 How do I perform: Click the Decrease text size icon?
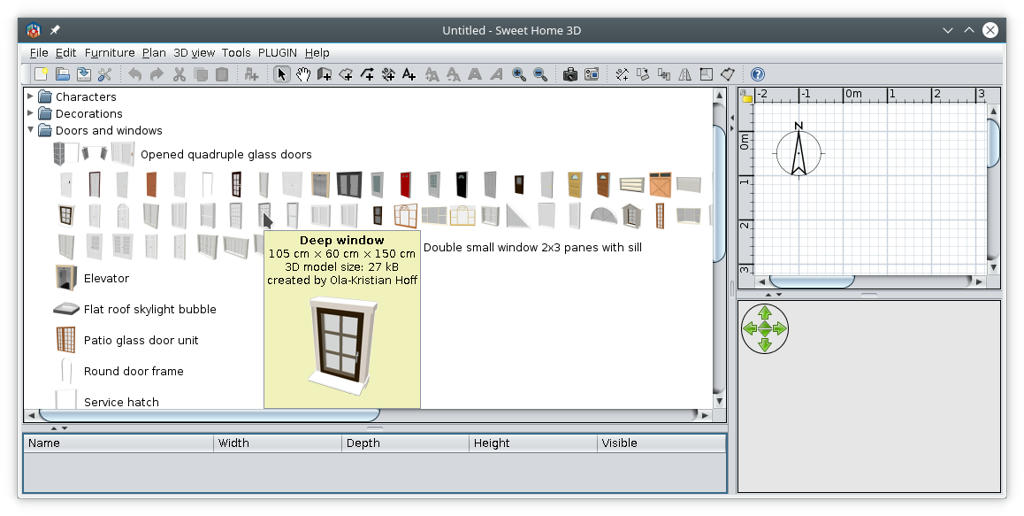453,74
